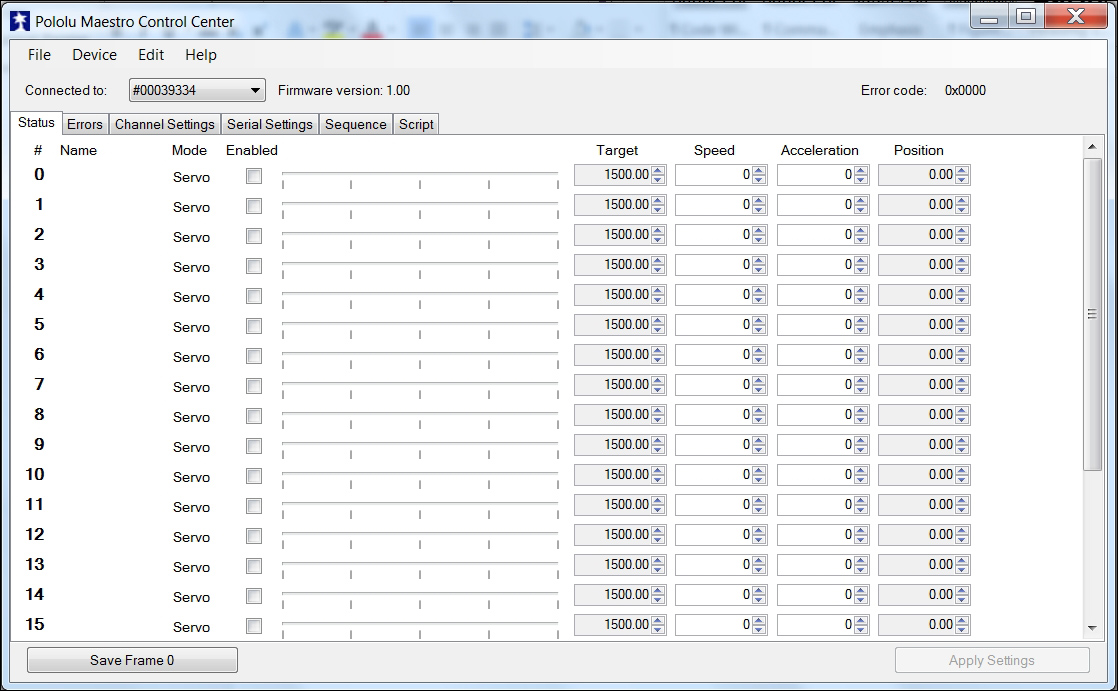1118x691 pixels.
Task: Increase channel 15 Acceleration with up arrow
Action: point(861,620)
